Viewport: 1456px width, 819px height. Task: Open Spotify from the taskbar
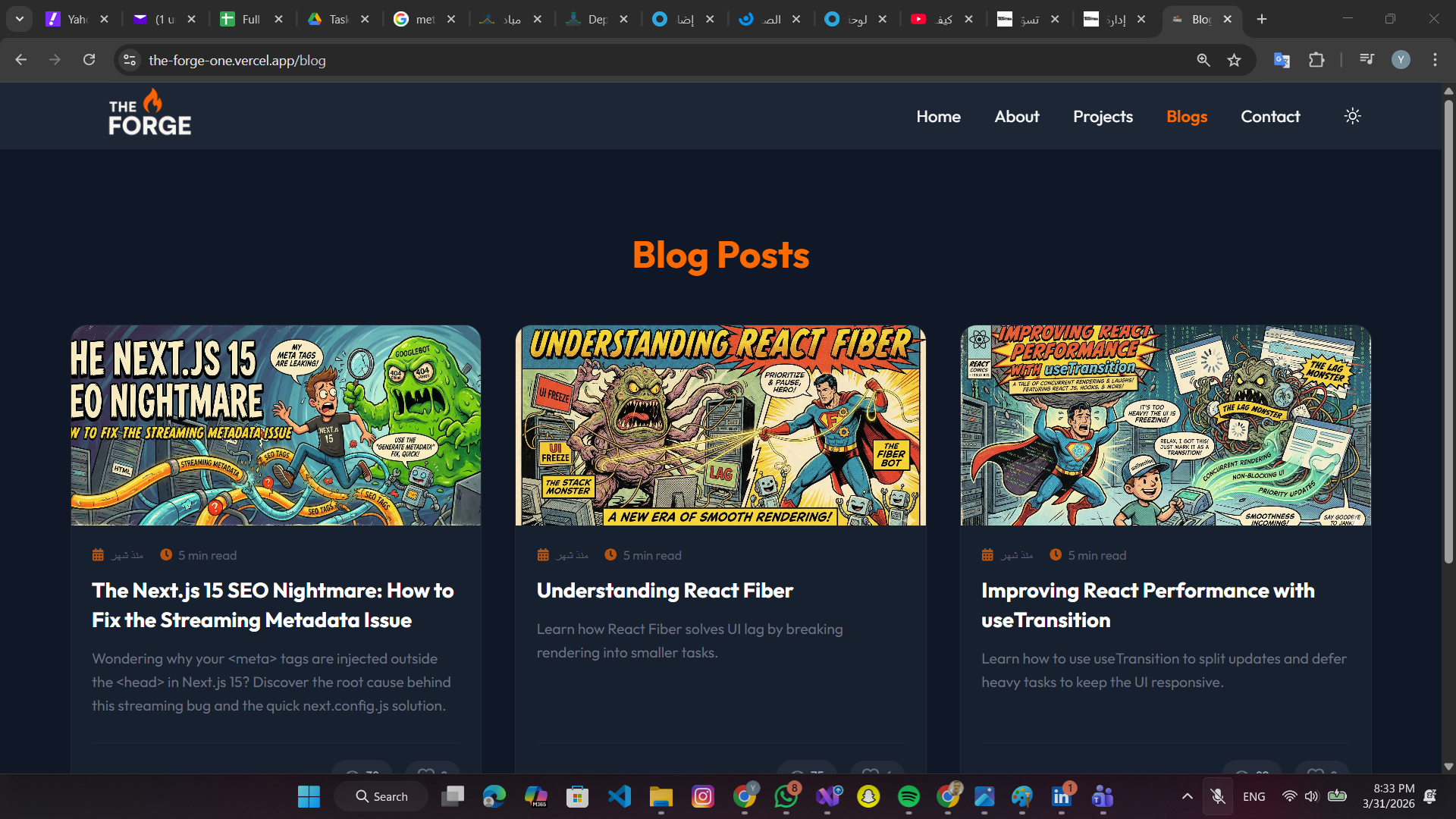(x=908, y=796)
